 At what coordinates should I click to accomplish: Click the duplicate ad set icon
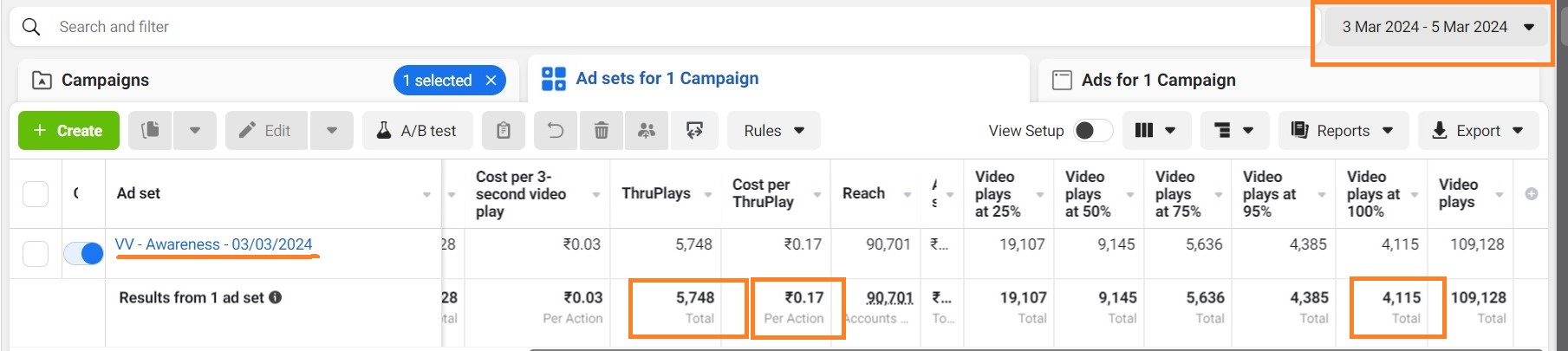click(x=151, y=131)
